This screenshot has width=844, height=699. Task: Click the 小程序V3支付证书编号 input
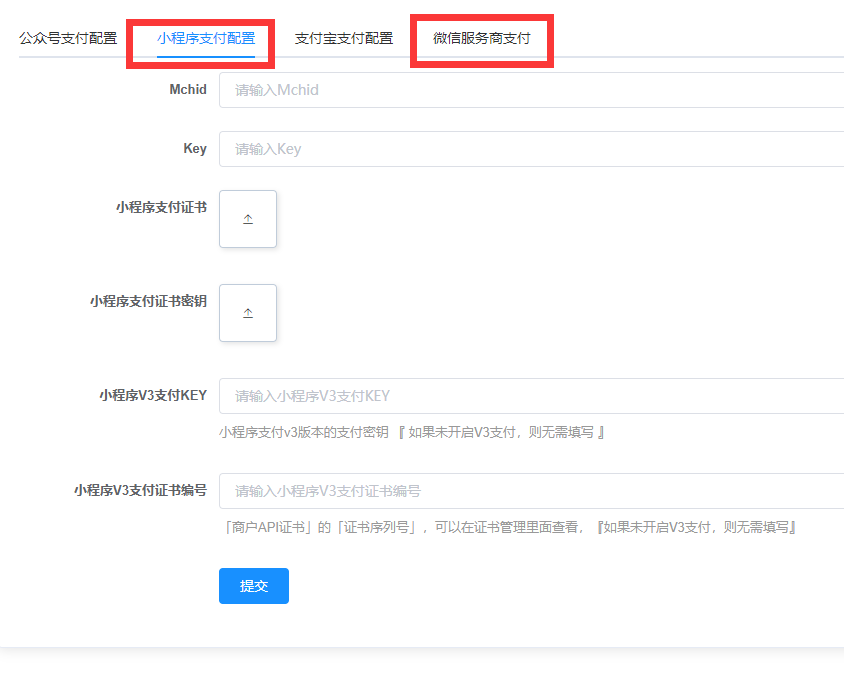click(531, 491)
